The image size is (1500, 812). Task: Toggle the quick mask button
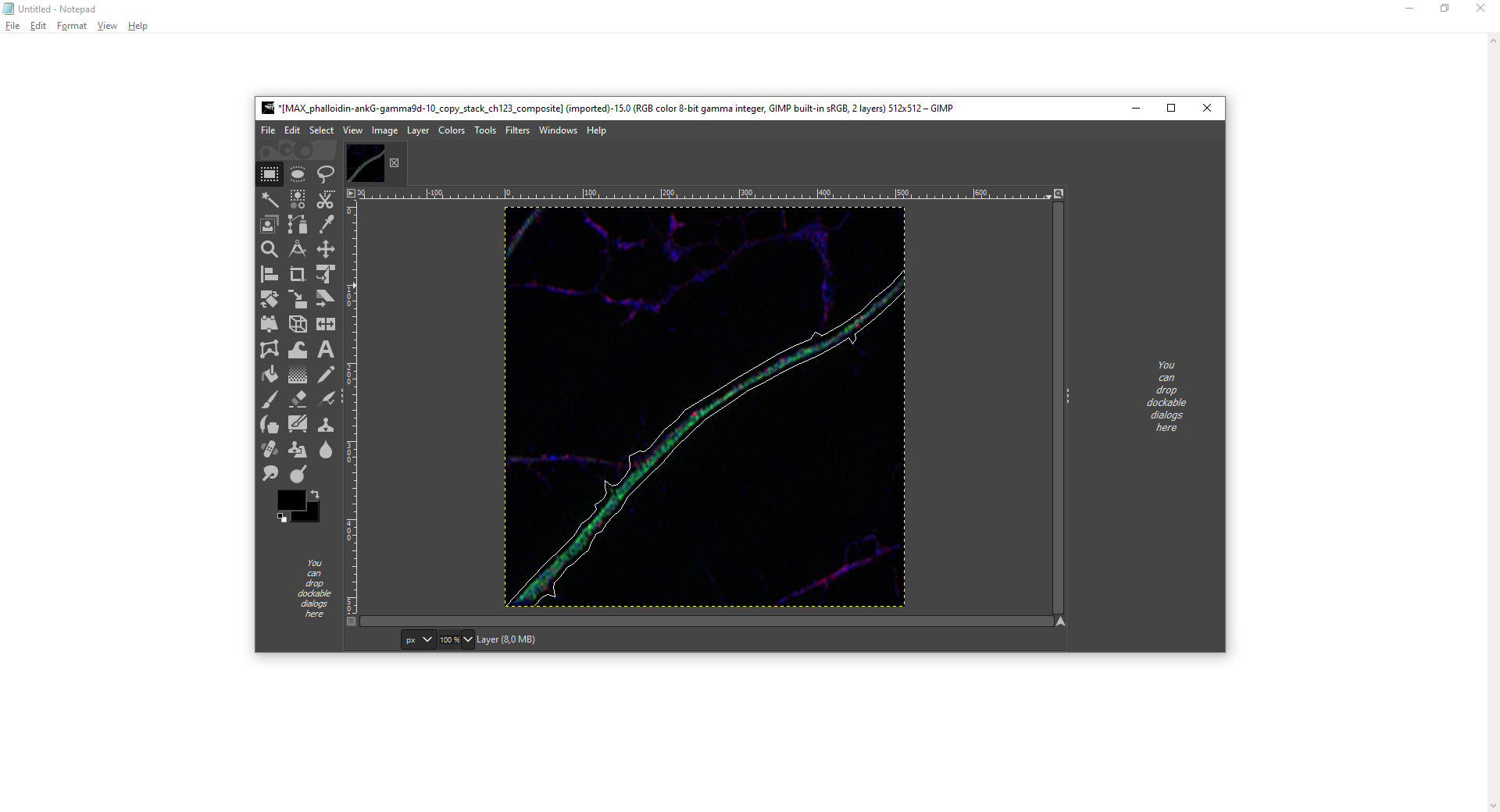(352, 621)
